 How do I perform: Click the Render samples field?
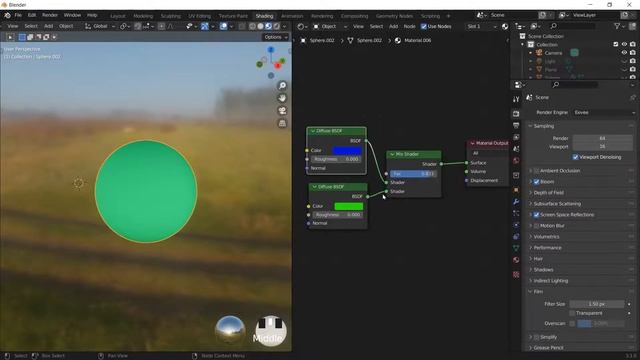pyautogui.click(x=602, y=138)
